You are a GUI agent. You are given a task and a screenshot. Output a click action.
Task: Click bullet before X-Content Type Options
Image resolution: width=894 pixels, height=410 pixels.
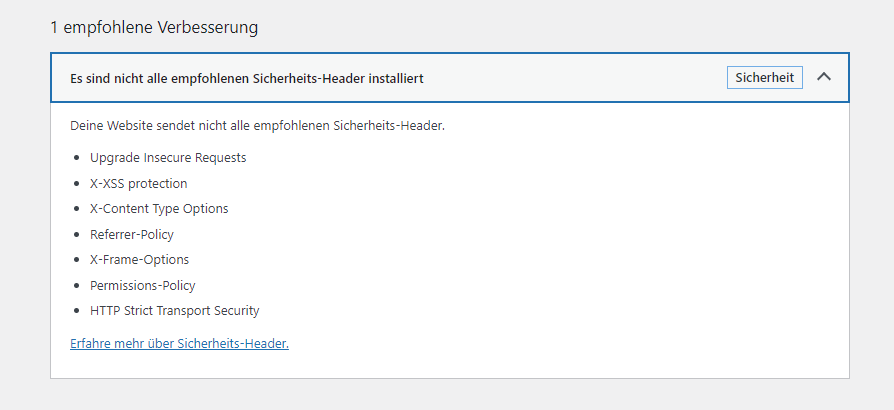(77, 209)
